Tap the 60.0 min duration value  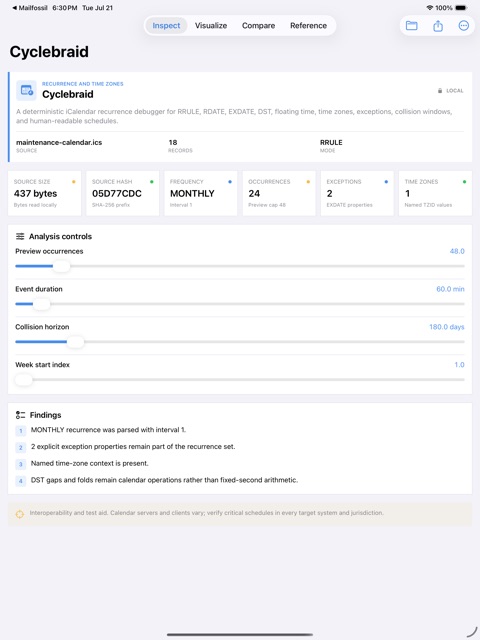[x=450, y=289]
